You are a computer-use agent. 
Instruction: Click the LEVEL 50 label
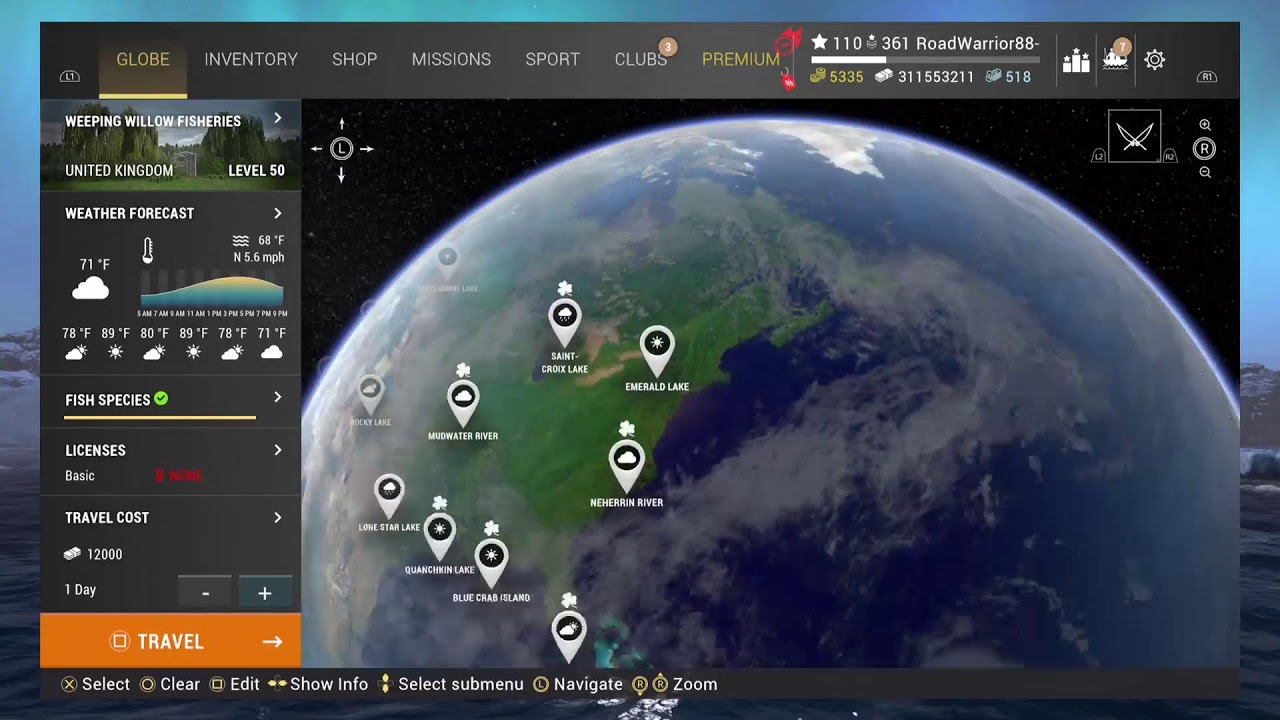click(256, 171)
